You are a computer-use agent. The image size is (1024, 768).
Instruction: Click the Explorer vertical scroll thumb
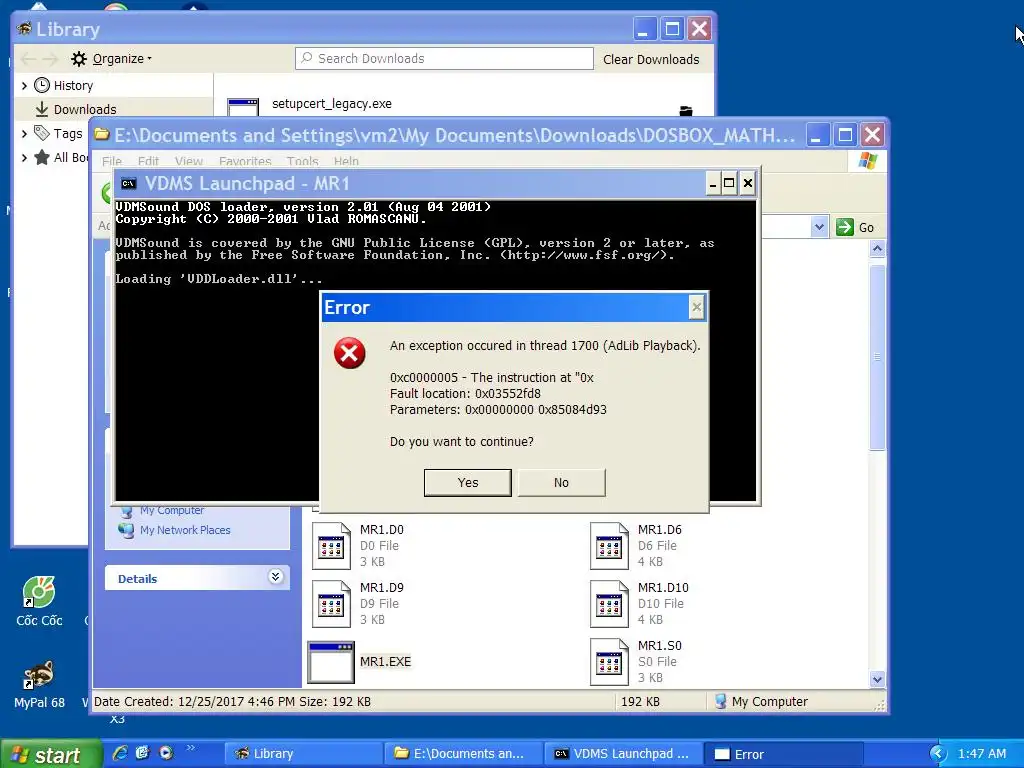878,357
